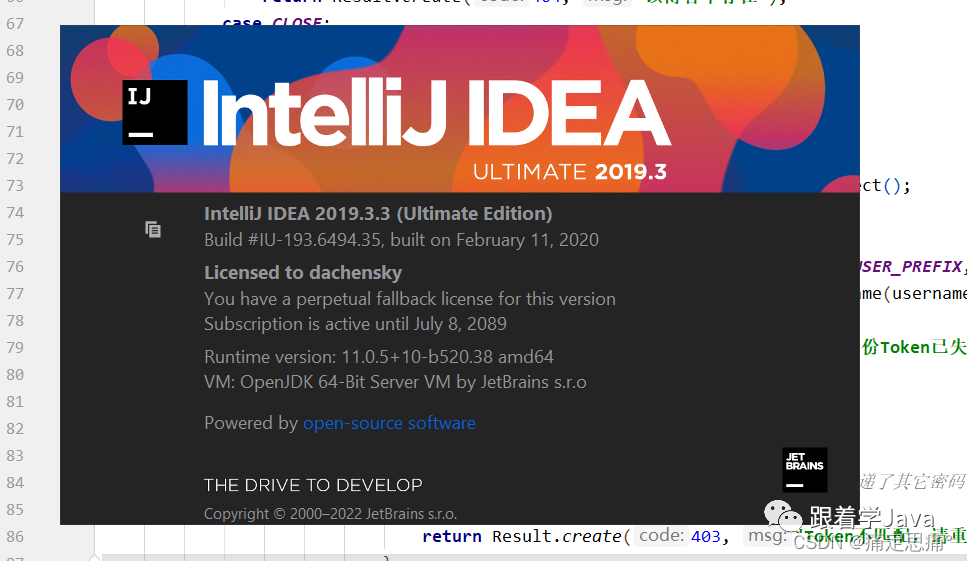The image size is (967, 561).
Task: Click the JetBrains logo in About dialog
Action: (805, 470)
